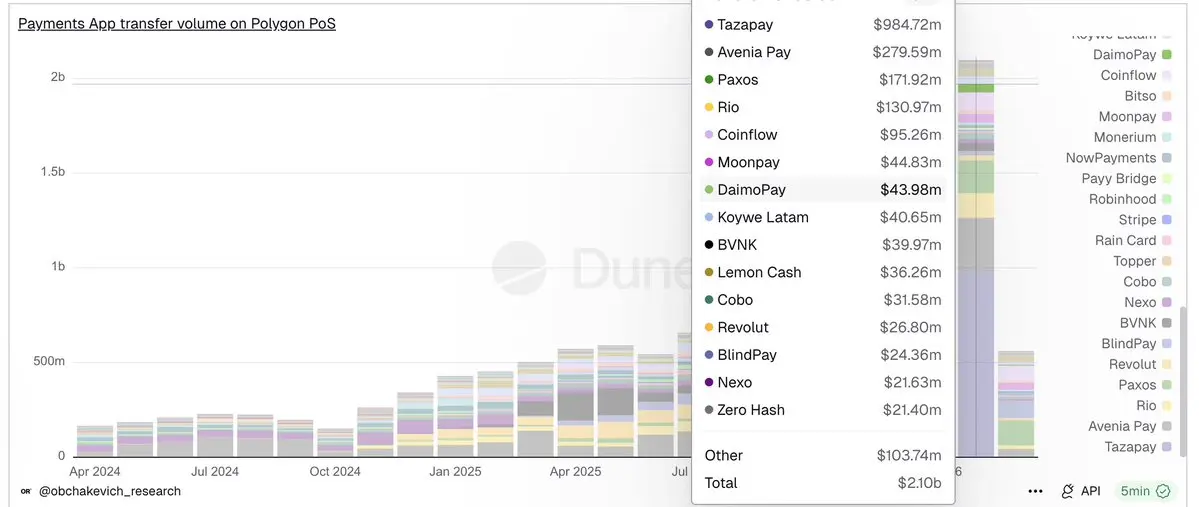Click the BlindPay $24.36m tooltip row
1199x507 pixels.
823,356
